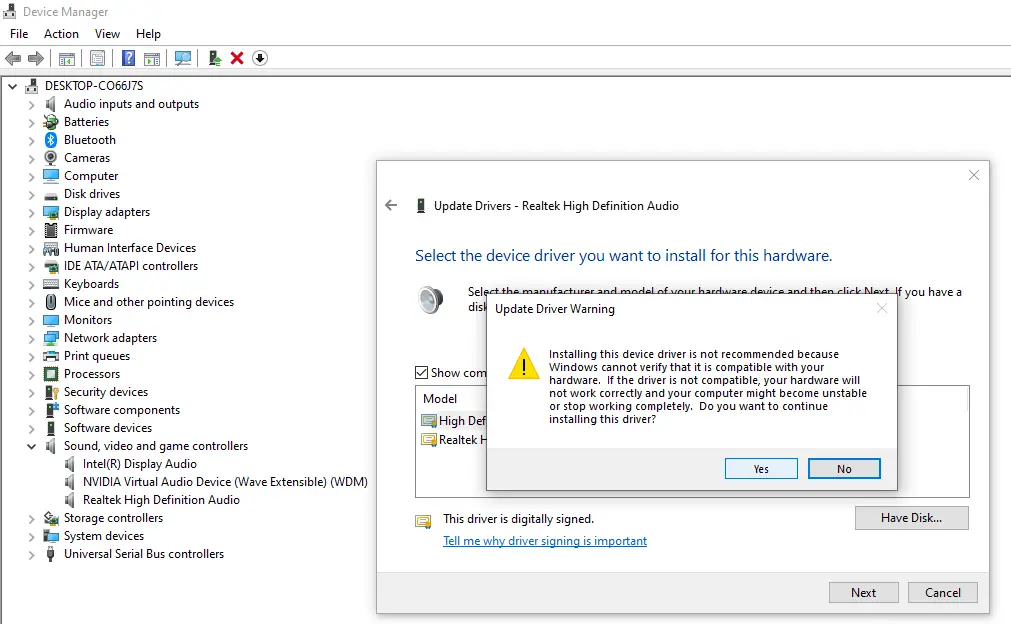Viewport: 1011px width, 624px height.
Task: Click the Firmware category icon
Action: tap(51, 230)
